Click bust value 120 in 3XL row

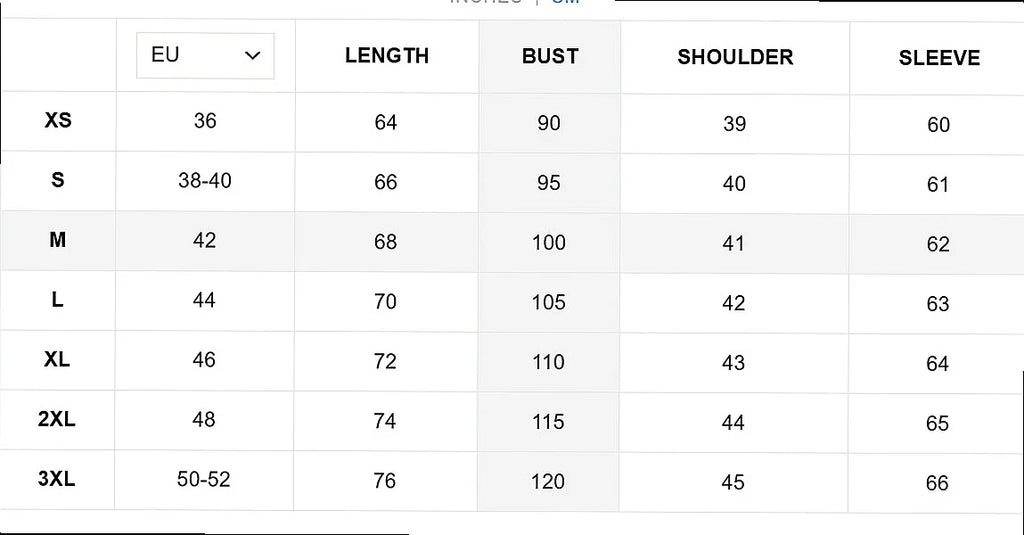coord(548,481)
